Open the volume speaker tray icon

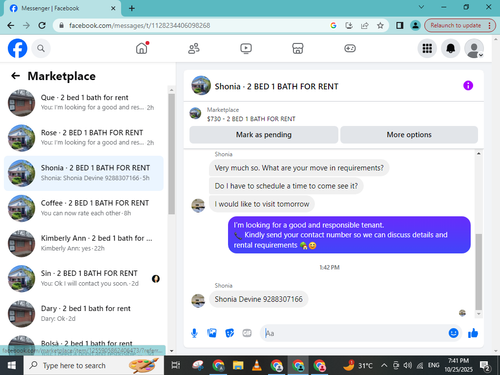[407, 366]
